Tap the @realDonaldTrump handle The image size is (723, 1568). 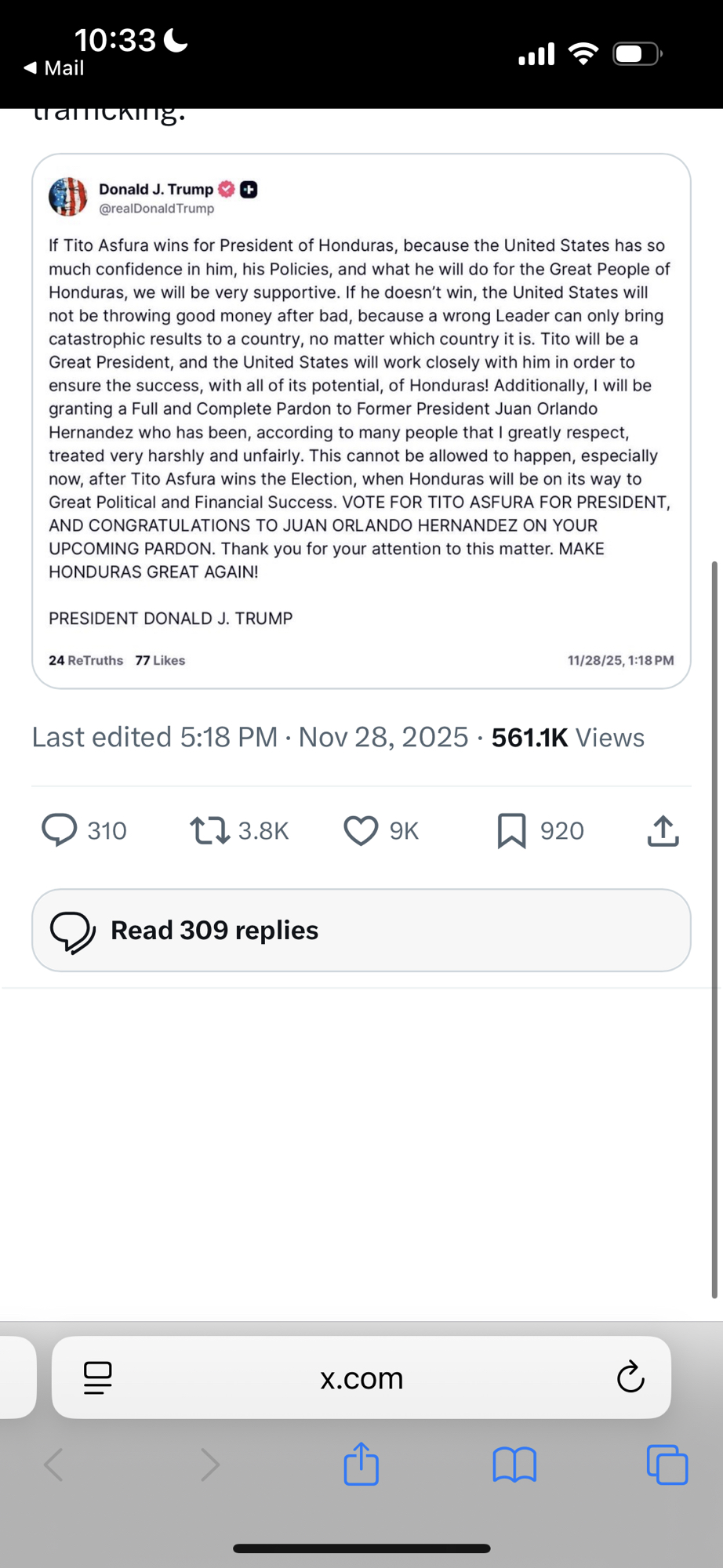157,209
